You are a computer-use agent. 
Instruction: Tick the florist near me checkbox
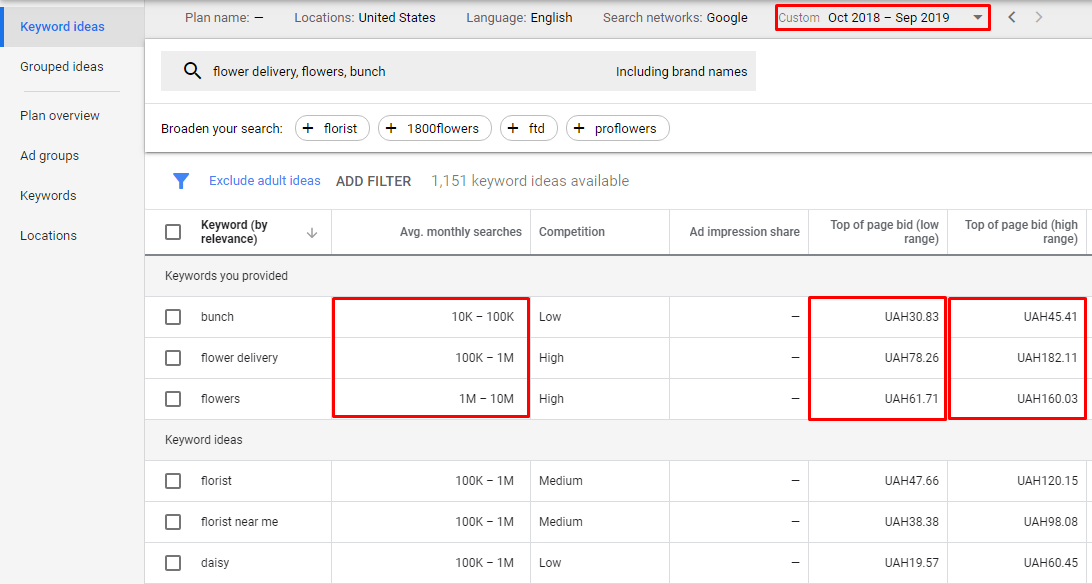(173, 522)
